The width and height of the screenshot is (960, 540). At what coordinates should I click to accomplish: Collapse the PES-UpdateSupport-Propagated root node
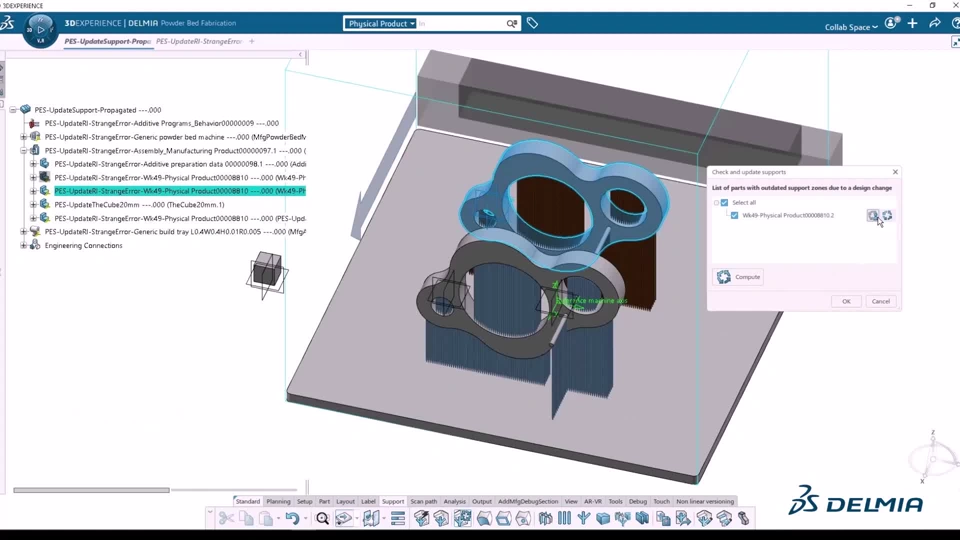click(13, 110)
